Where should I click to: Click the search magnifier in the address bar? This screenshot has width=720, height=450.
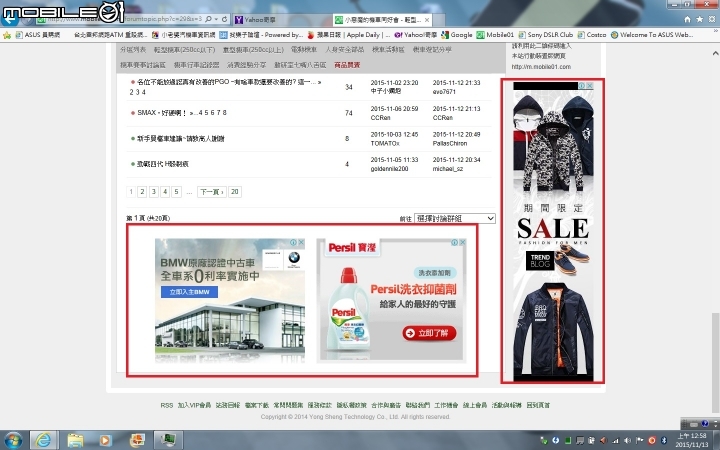(208, 19)
